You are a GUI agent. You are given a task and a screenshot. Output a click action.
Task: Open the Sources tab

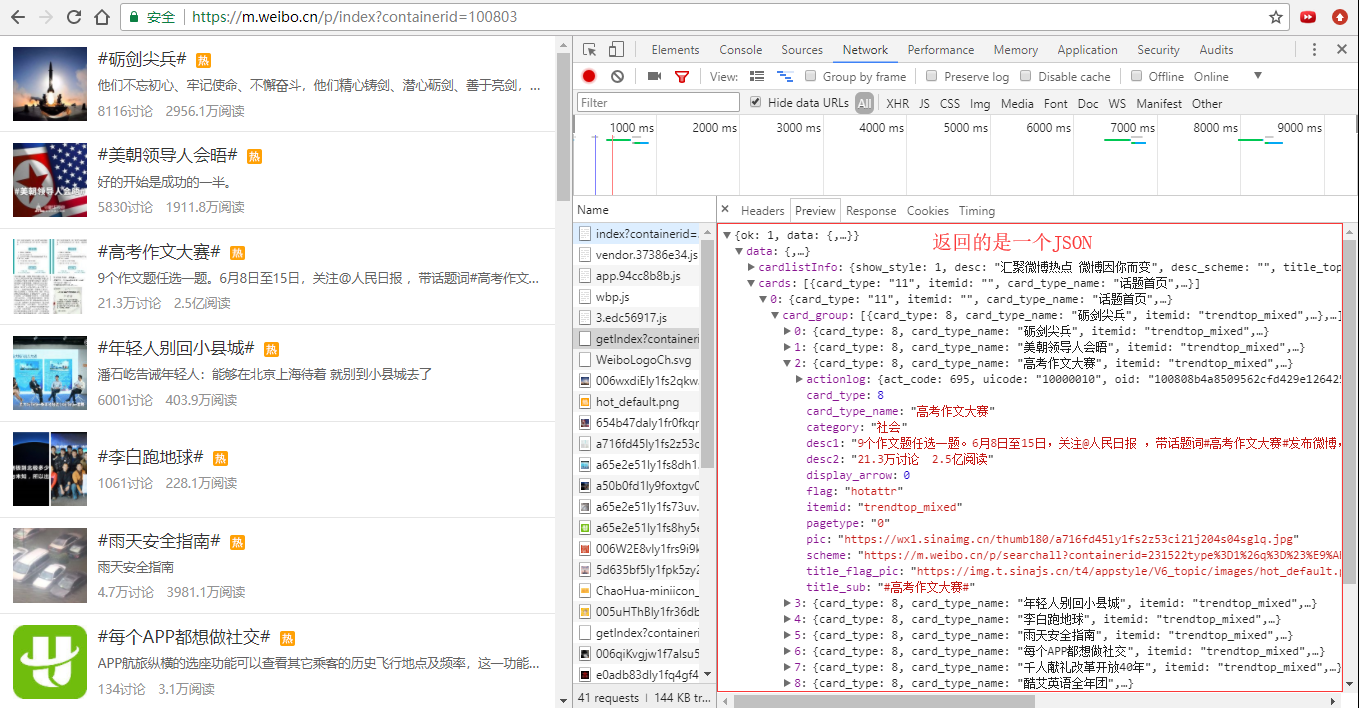point(802,50)
